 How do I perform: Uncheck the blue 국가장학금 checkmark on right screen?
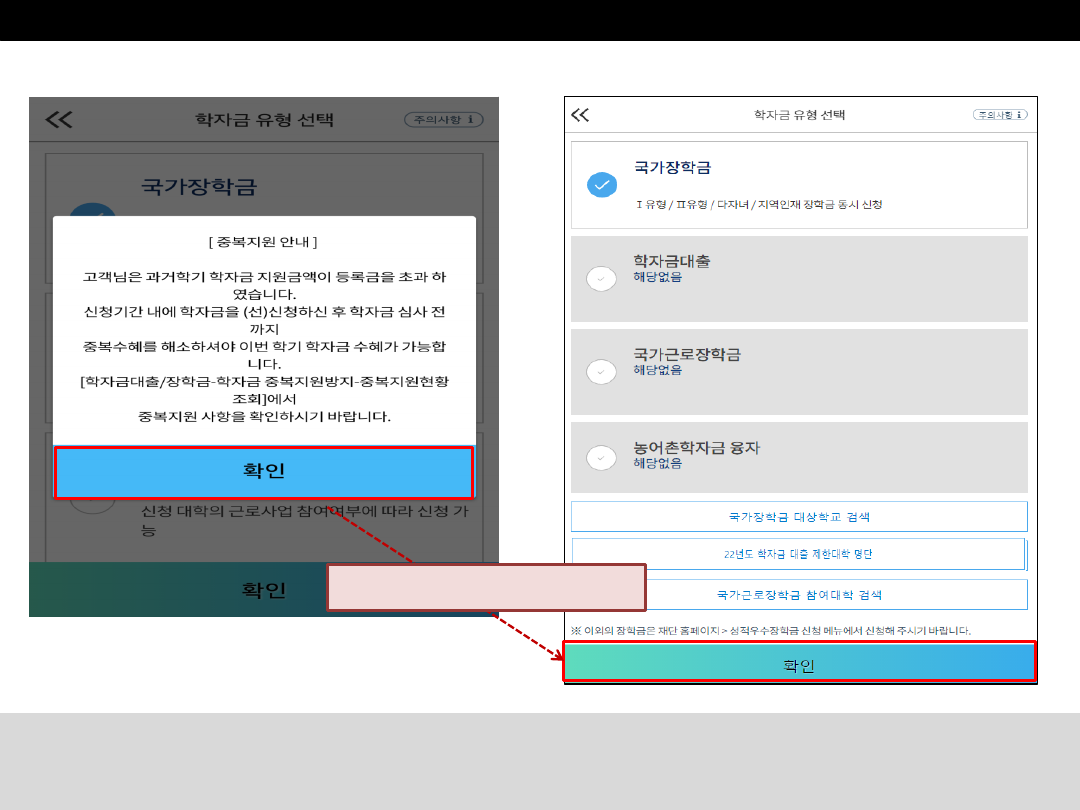602,185
